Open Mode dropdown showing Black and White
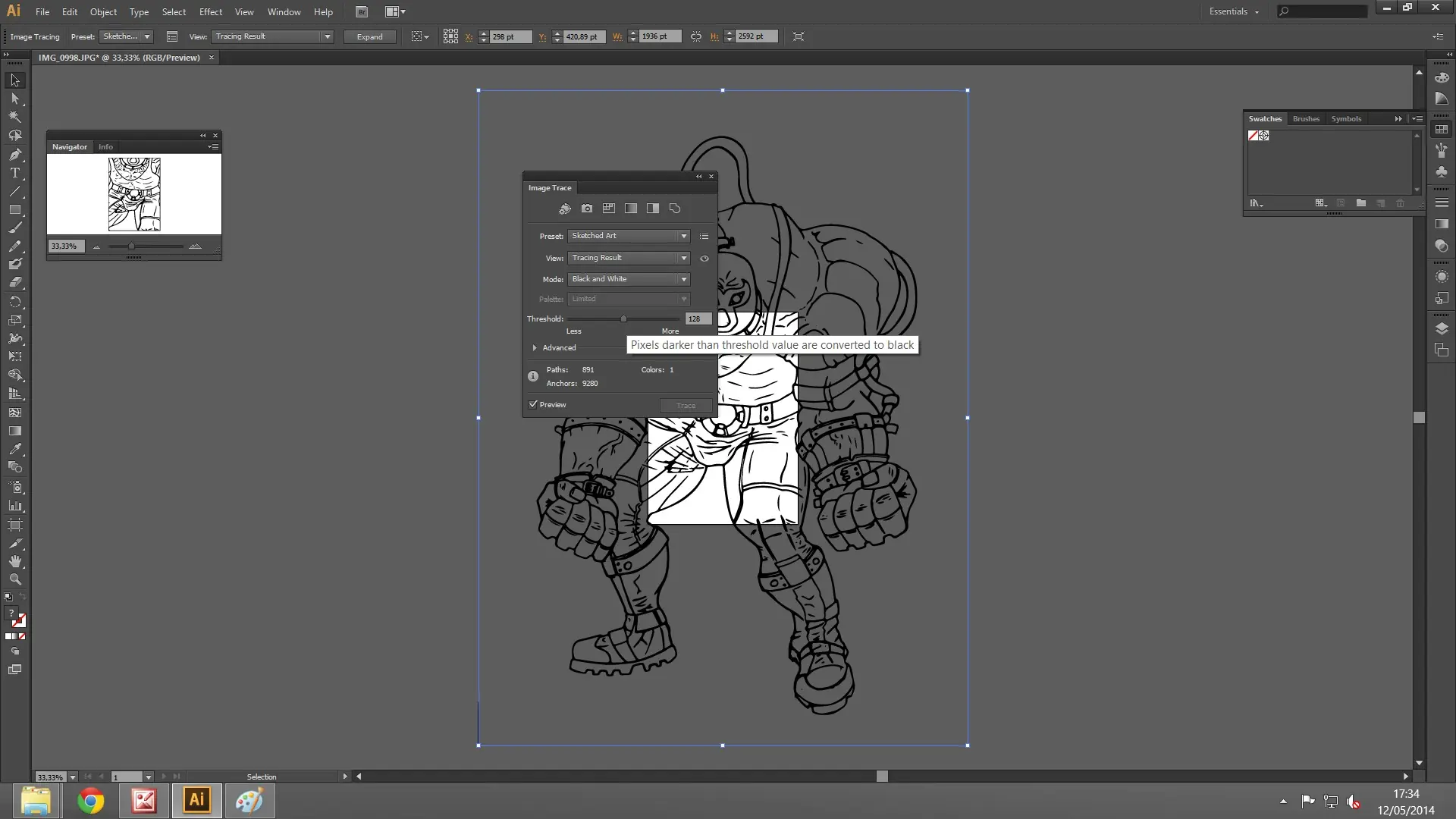Image resolution: width=1456 pixels, height=819 pixels. 629,279
